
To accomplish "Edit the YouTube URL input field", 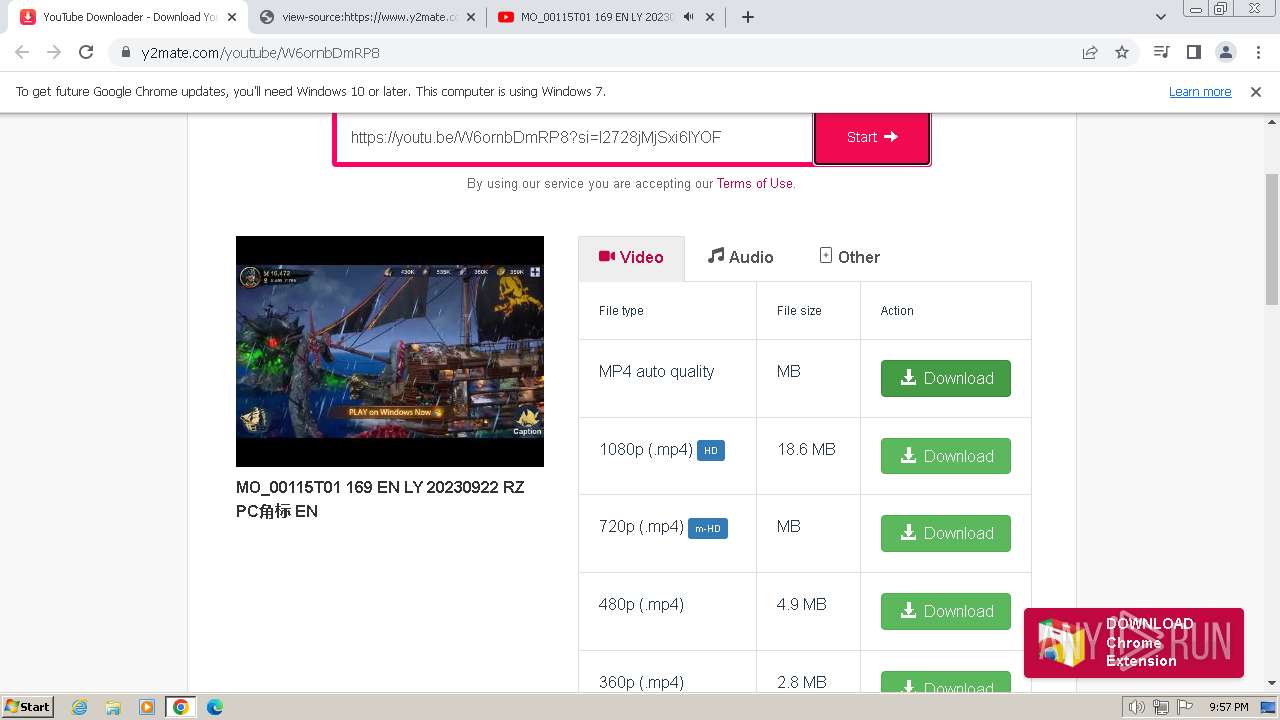I will 574,138.
